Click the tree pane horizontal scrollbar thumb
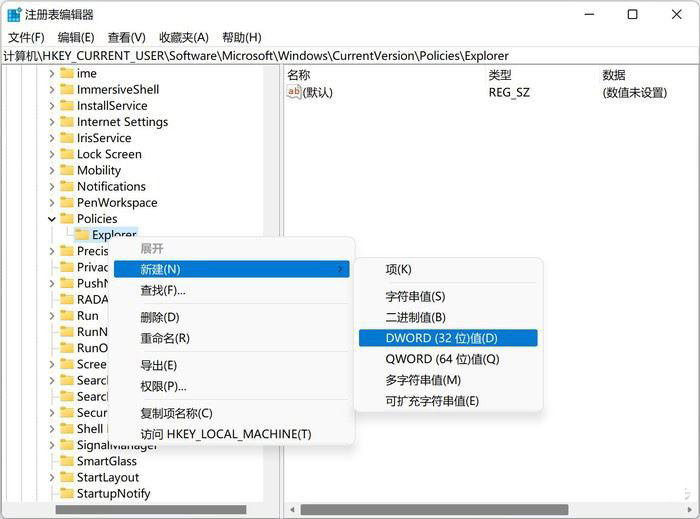This screenshot has width=700, height=519. (151, 509)
